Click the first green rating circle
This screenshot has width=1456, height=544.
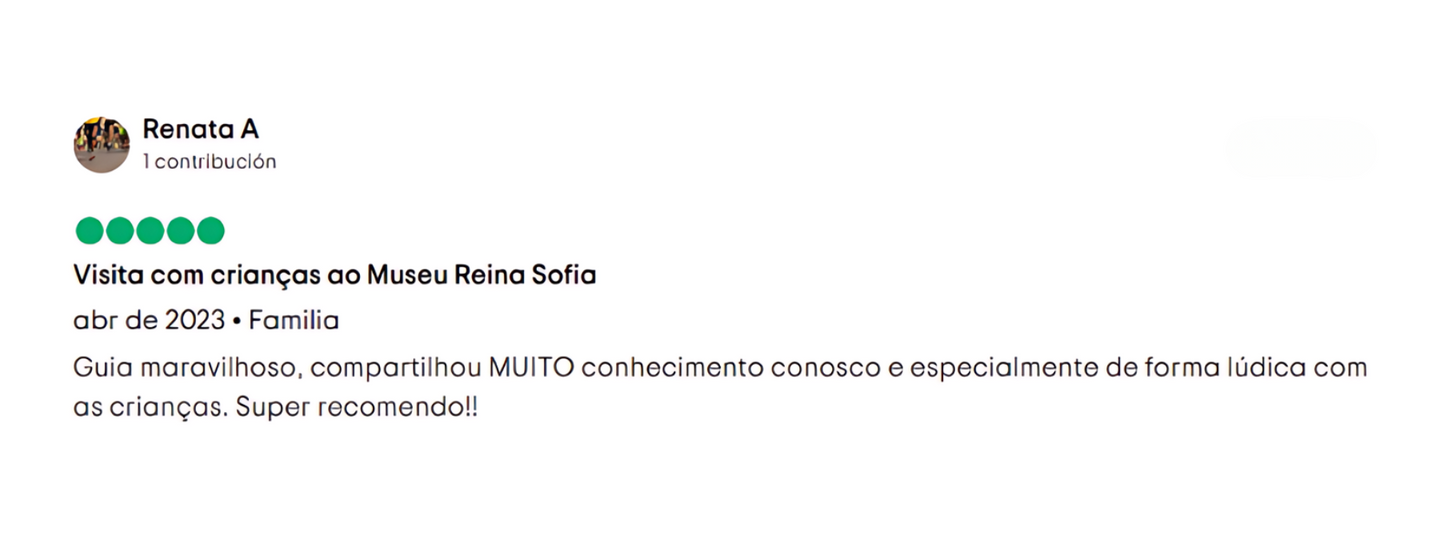point(89,231)
